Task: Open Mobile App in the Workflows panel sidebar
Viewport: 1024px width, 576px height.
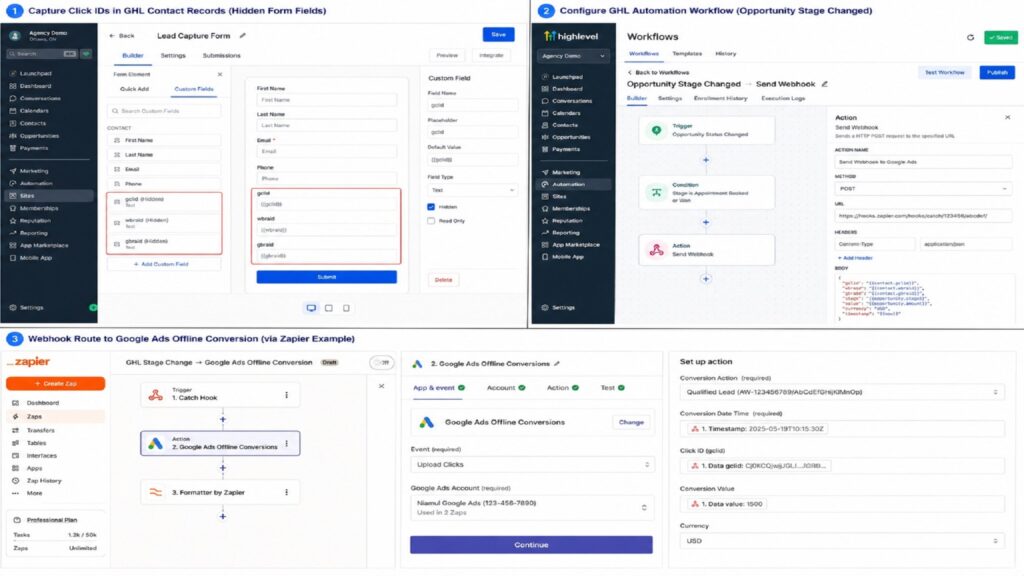Action: 568,257
